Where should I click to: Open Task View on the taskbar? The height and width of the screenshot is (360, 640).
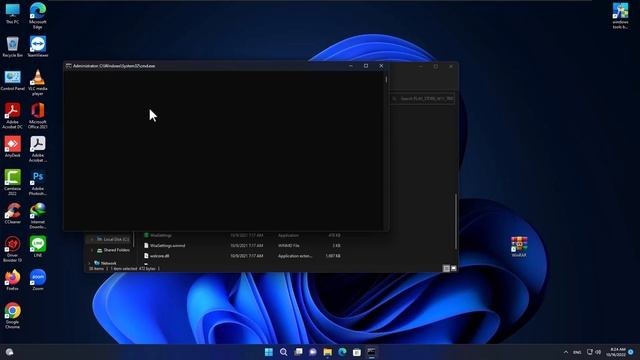click(298, 352)
